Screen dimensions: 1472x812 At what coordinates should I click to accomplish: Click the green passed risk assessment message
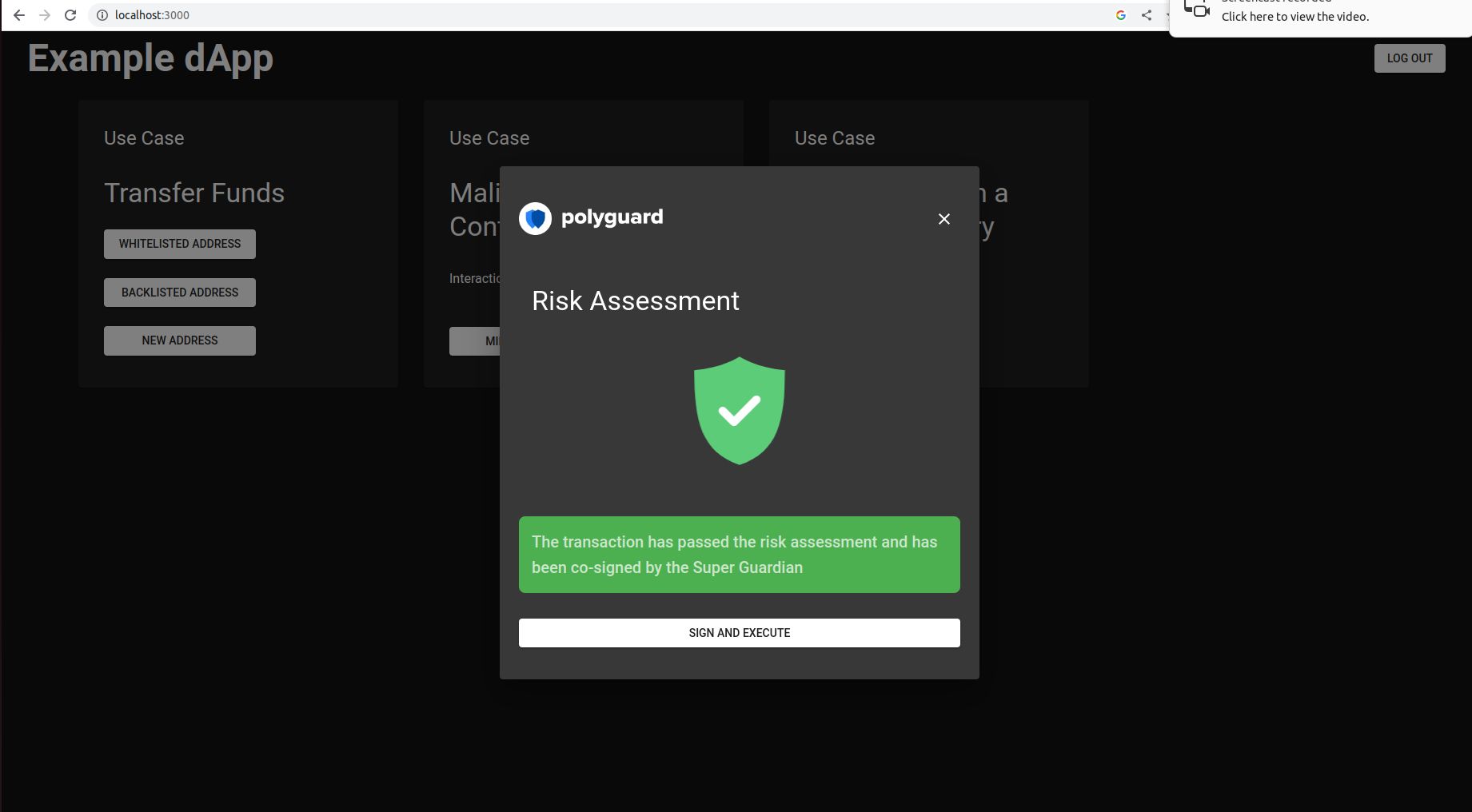coord(739,555)
